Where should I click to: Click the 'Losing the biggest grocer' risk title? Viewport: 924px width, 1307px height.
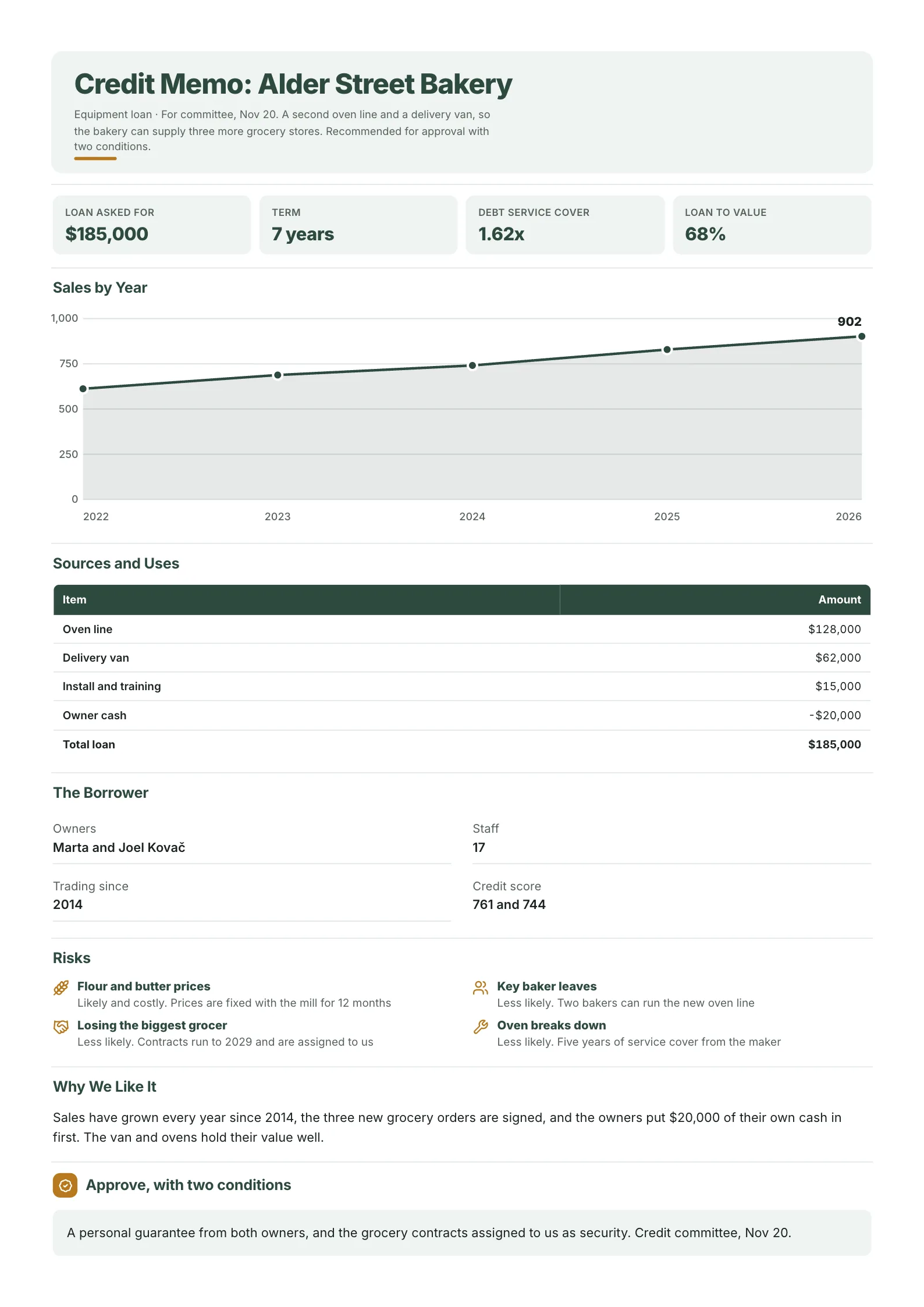[x=152, y=1025]
